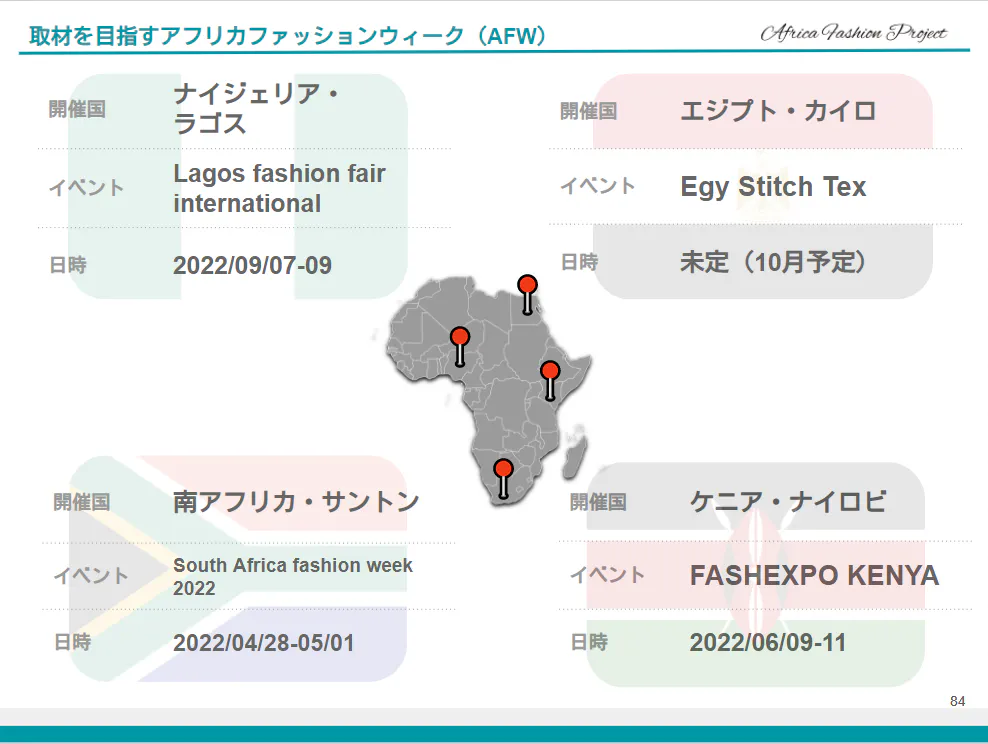
Task: Click the red map pin over Nigeria
Action: coord(459,338)
